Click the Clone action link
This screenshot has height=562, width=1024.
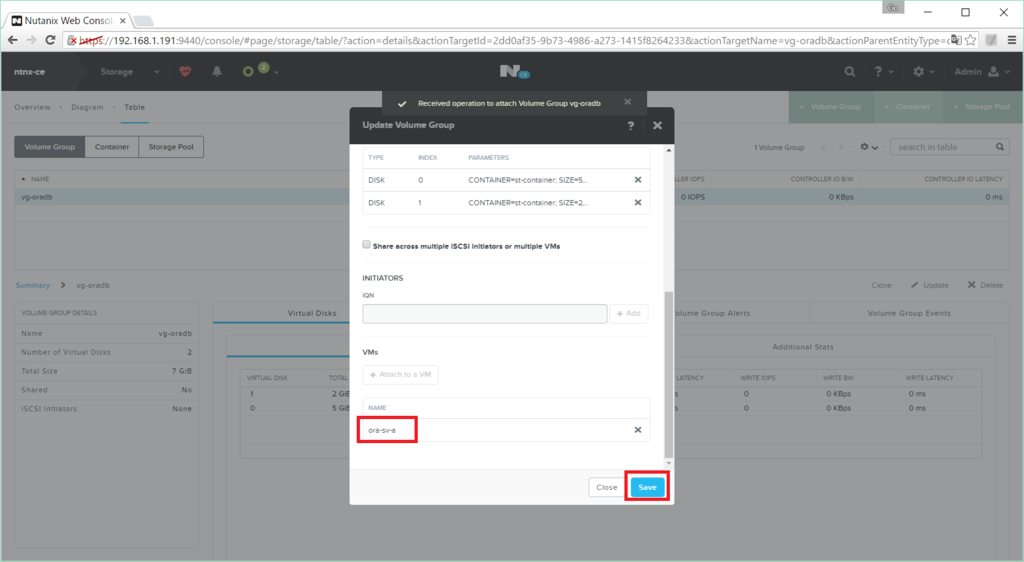[881, 285]
